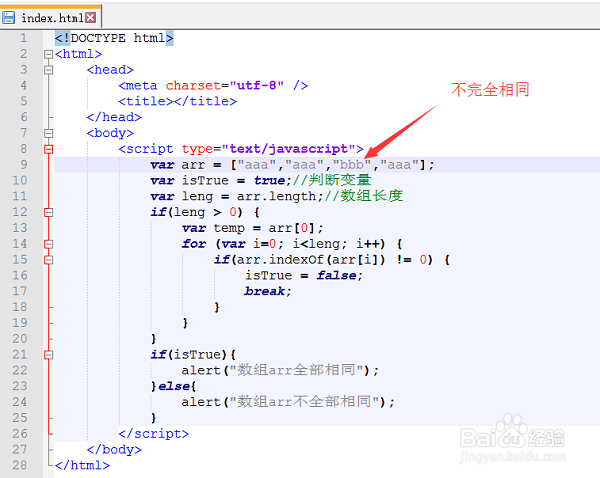
Task: Collapse the for loop fold on line 14
Action: point(48,244)
